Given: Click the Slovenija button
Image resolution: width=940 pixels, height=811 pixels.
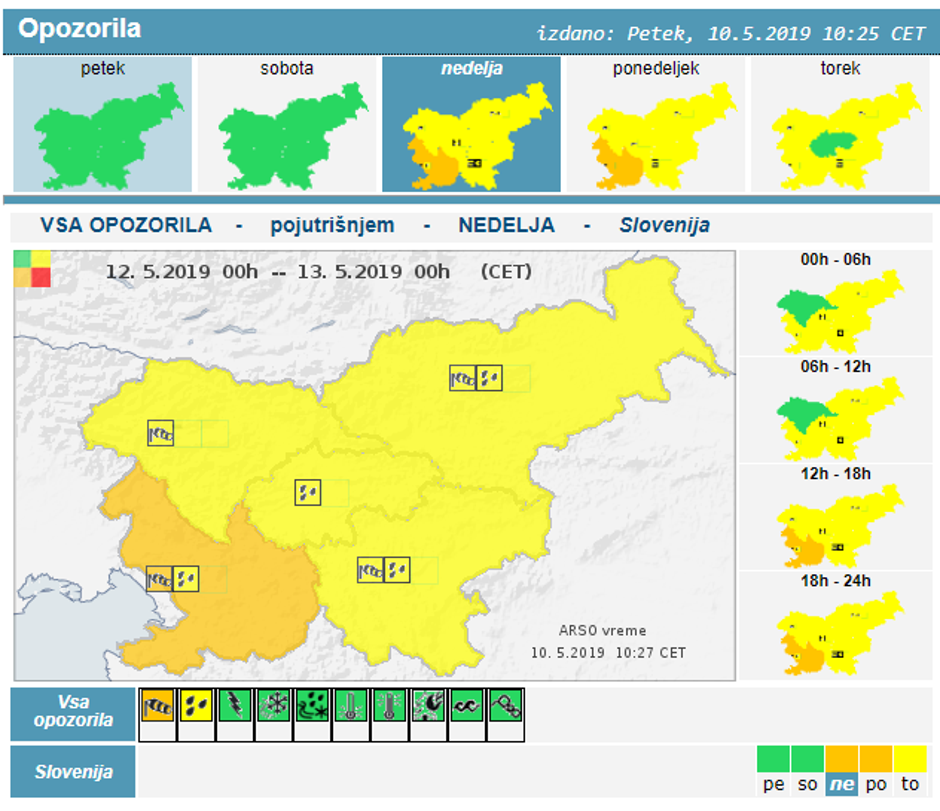Looking at the screenshot, I should pos(73,772).
